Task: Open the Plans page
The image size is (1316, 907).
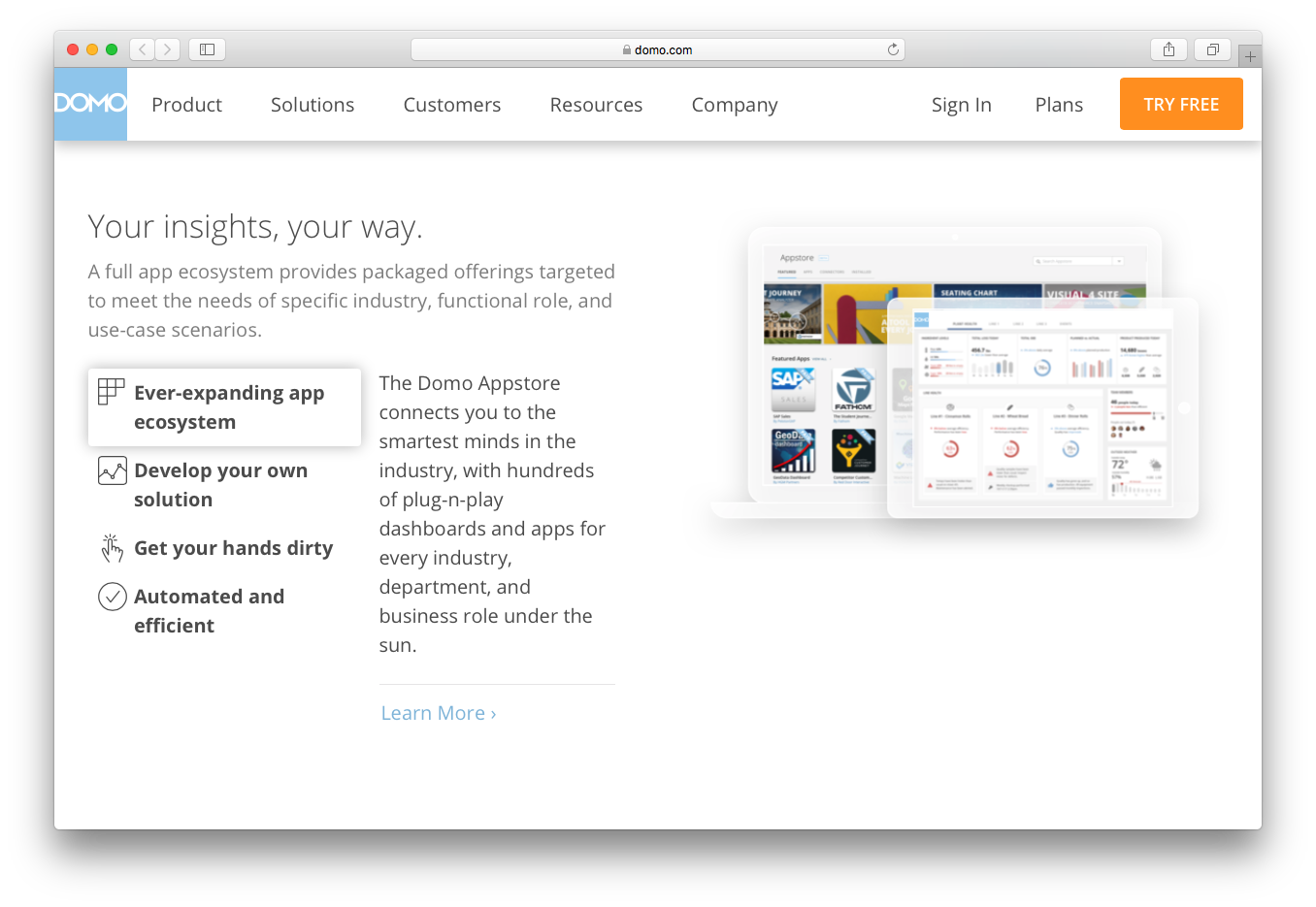Action: tap(1059, 105)
